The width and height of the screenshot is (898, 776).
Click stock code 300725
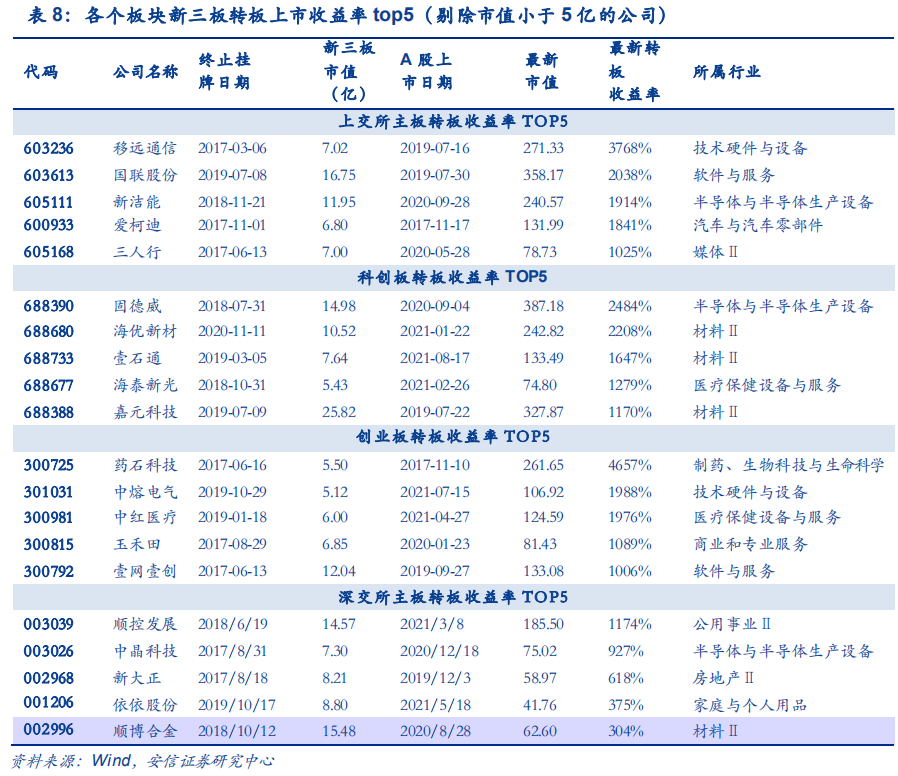pyautogui.click(x=49, y=466)
